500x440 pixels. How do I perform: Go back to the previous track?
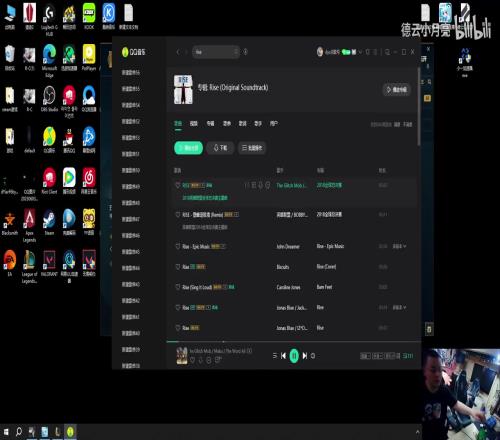(x=283, y=356)
